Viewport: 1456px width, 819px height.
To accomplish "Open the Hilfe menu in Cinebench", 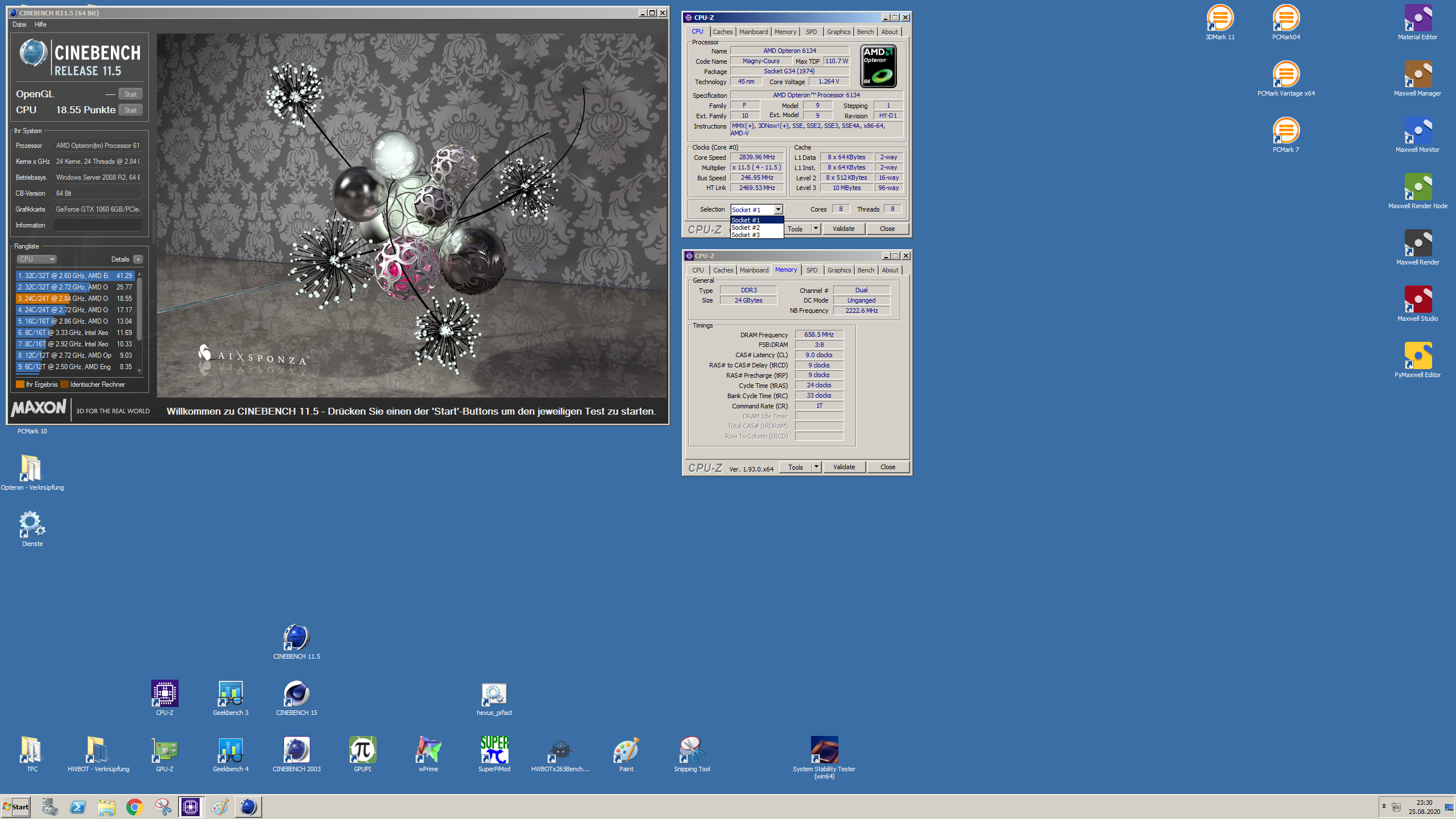I will point(40,24).
